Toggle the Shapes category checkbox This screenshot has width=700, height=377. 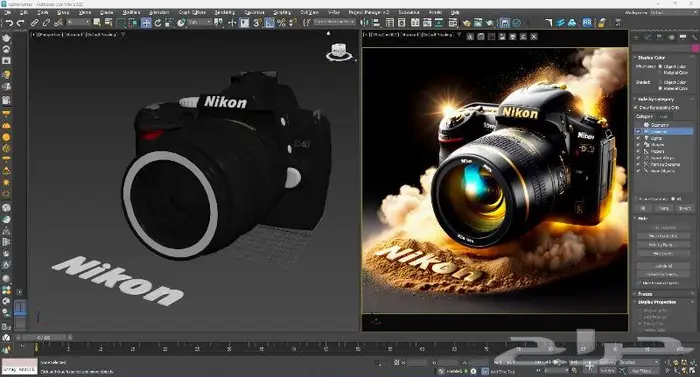(x=638, y=145)
